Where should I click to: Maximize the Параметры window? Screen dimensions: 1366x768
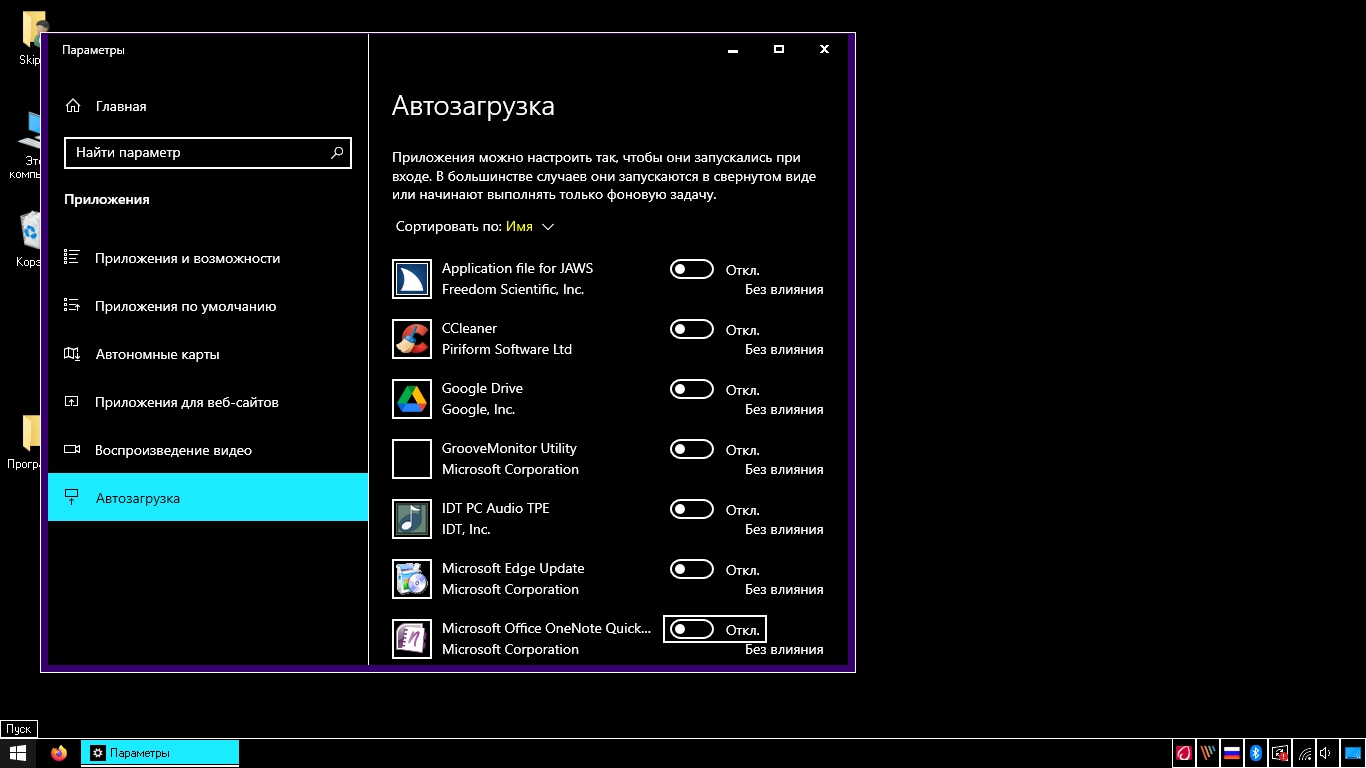[779, 49]
